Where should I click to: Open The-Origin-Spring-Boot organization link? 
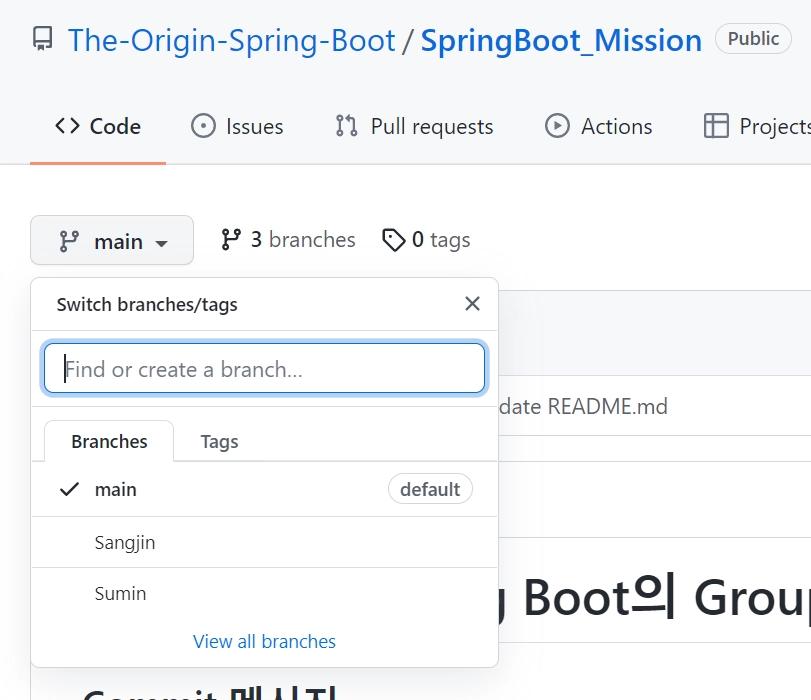(x=232, y=40)
